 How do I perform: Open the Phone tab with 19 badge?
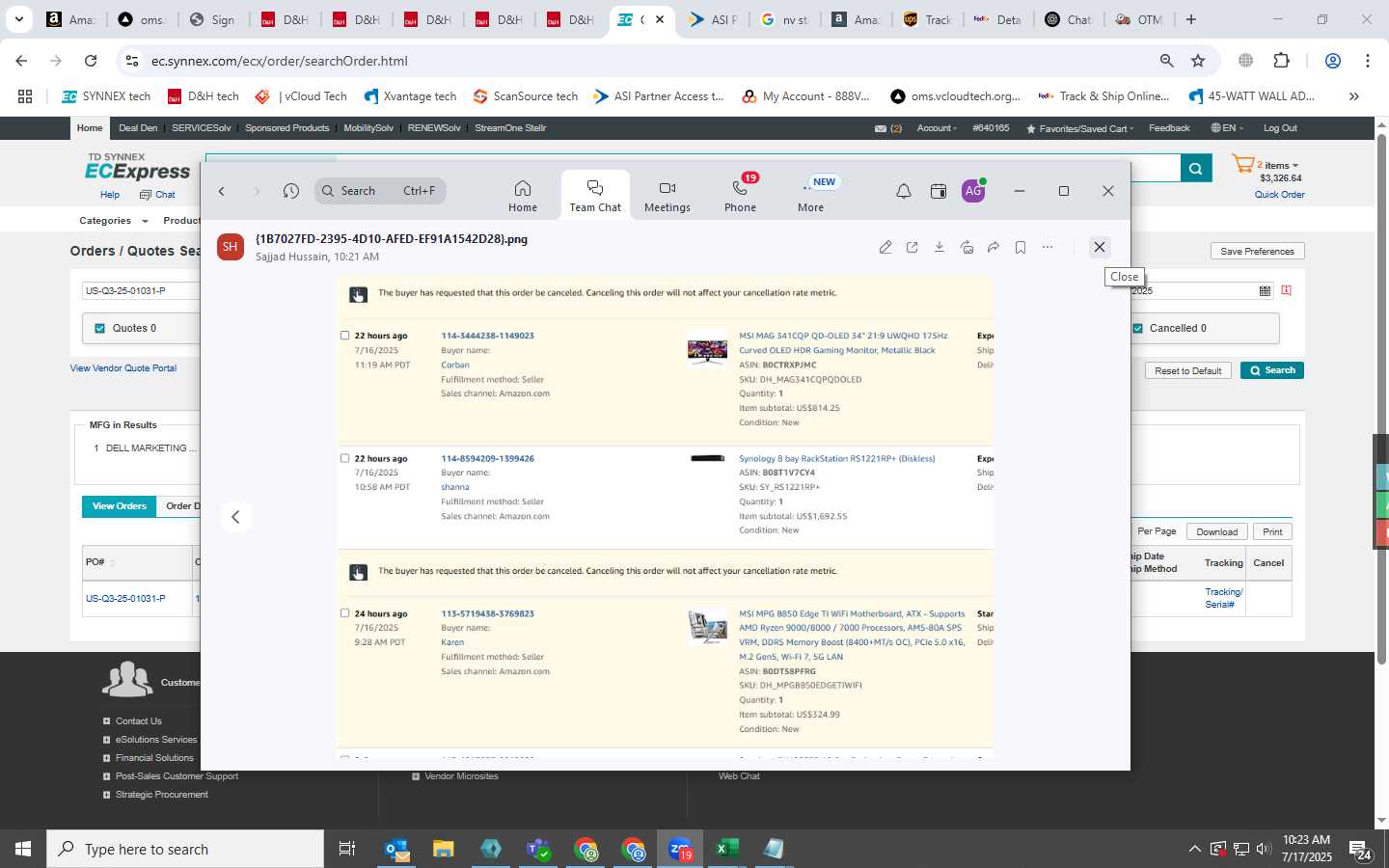(740, 195)
